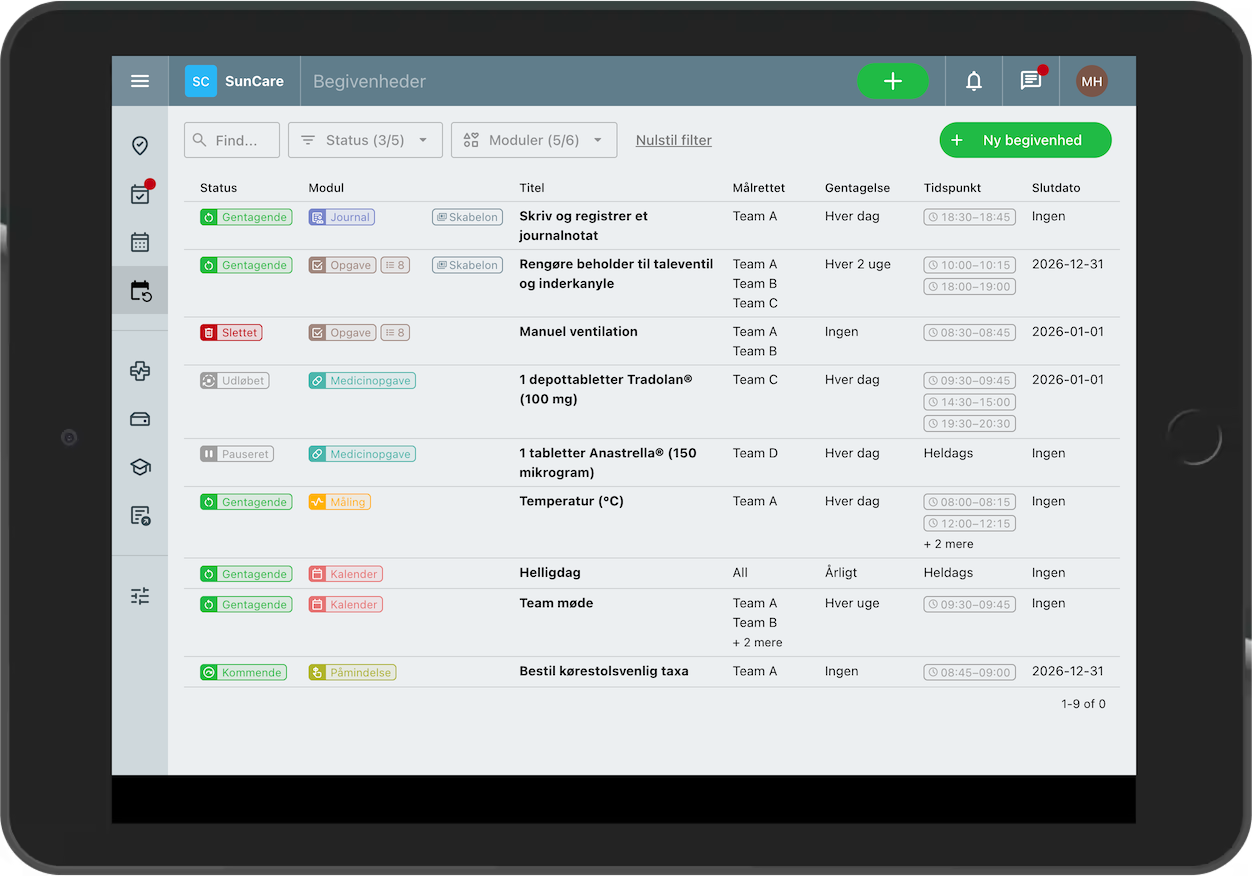
Task: Open the notifications bell icon
Action: click(x=973, y=81)
